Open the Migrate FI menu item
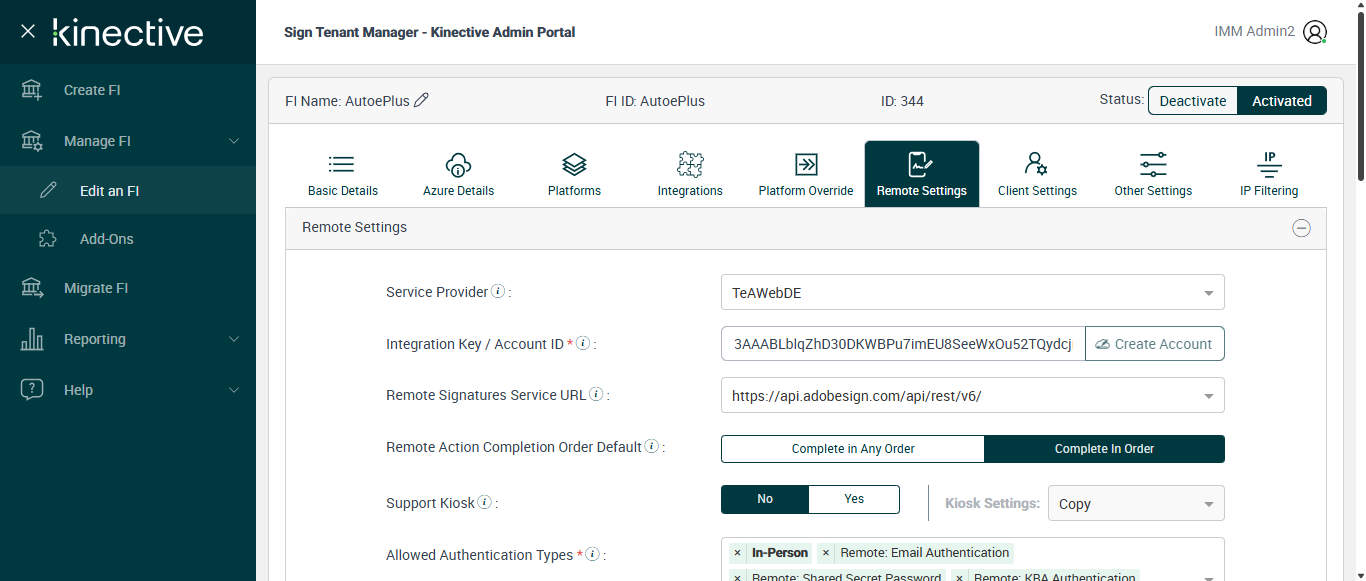Image resolution: width=1366 pixels, height=581 pixels. point(128,288)
